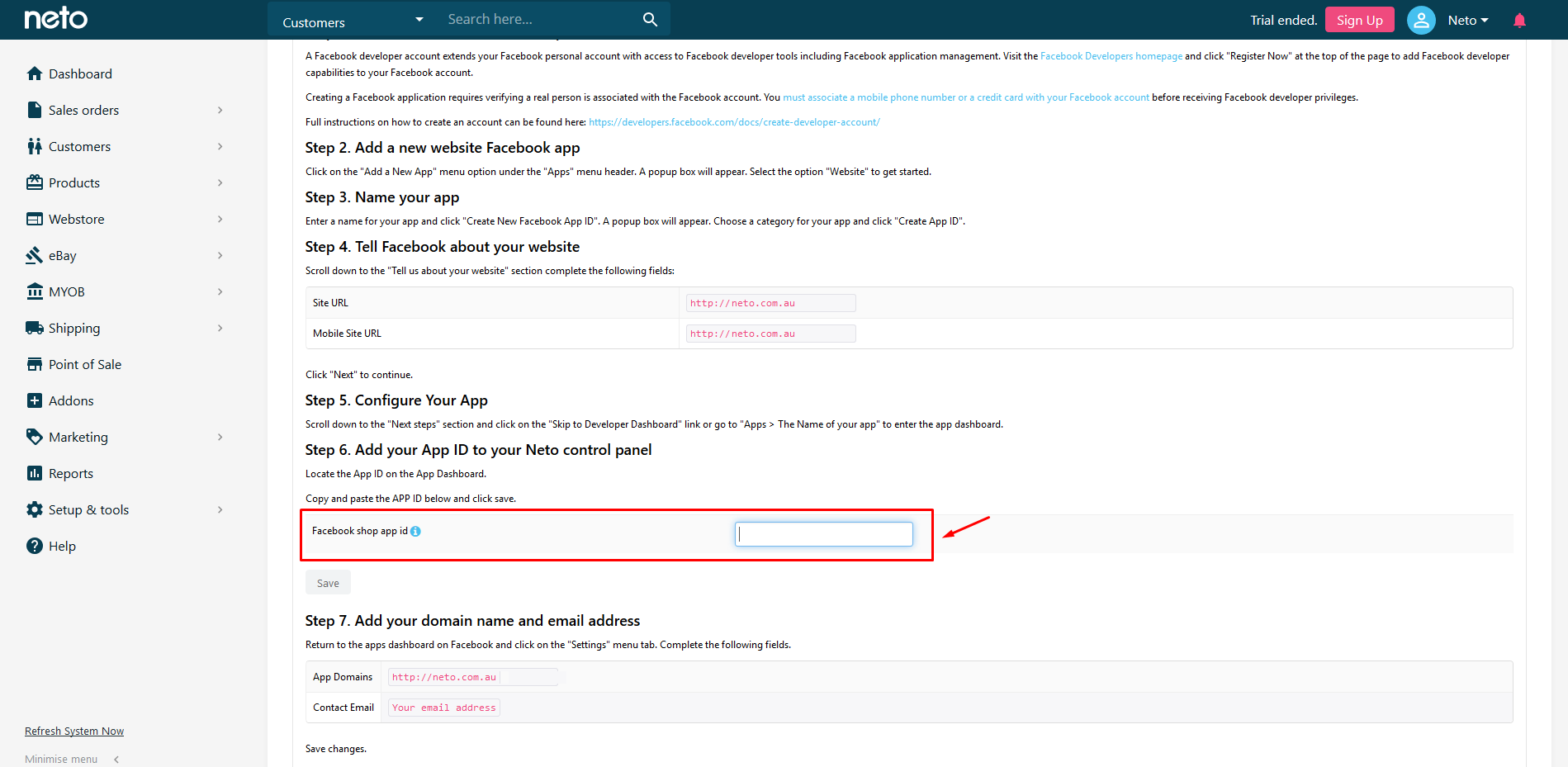This screenshot has height=767, width=1568.
Task: Click the Products briefcase icon
Action: 35,182
